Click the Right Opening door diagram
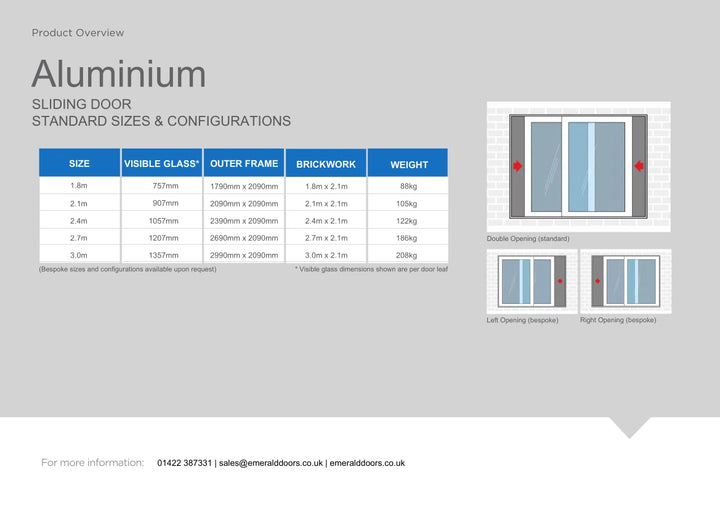720x509 pixels. [x=626, y=281]
